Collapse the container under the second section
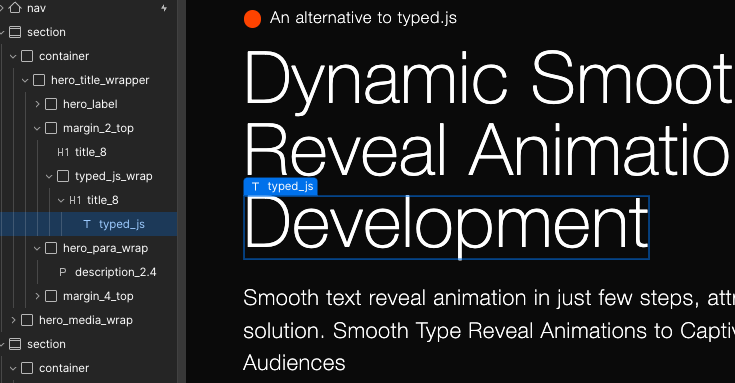735x383 pixels. tap(13, 368)
